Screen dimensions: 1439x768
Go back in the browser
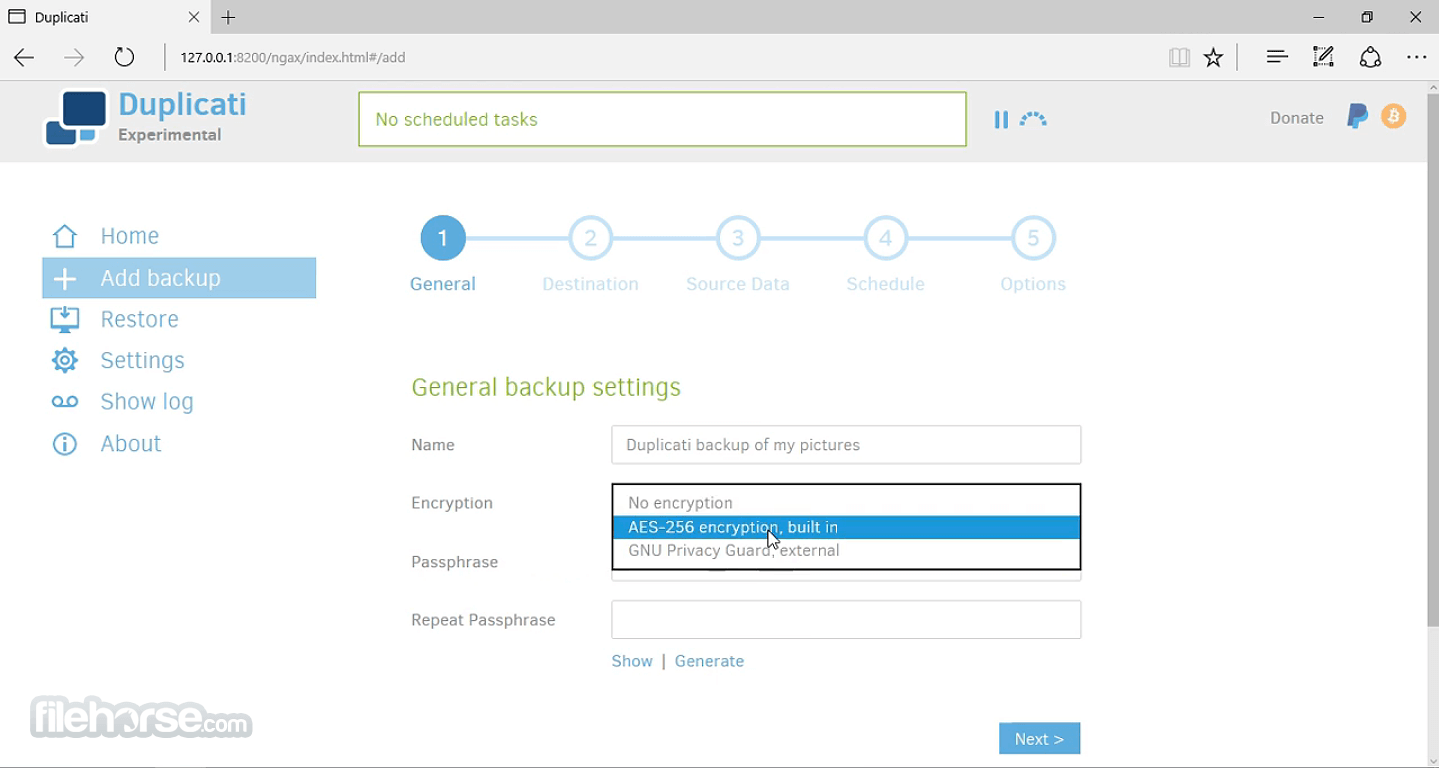[x=24, y=57]
